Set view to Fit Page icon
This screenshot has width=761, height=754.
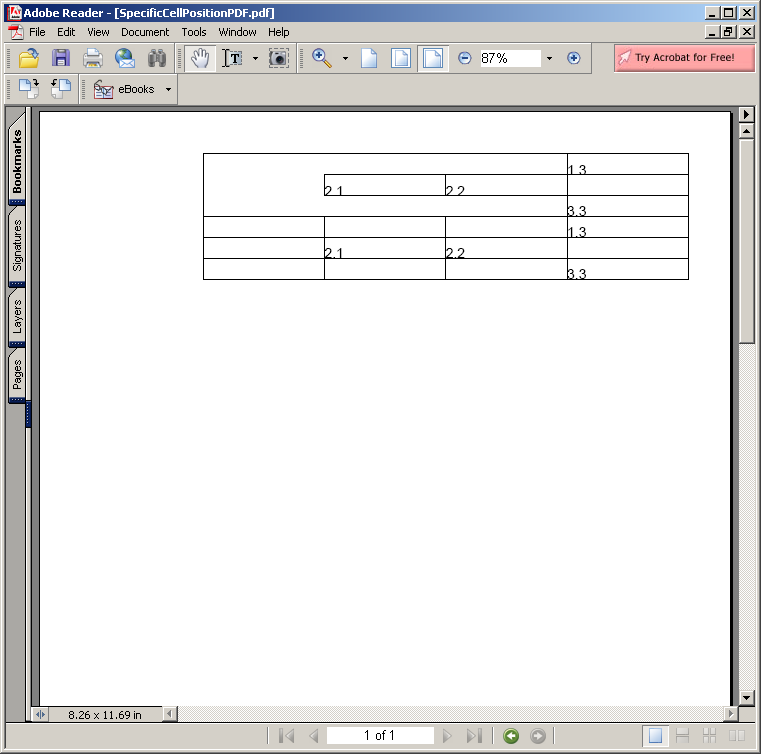401,58
